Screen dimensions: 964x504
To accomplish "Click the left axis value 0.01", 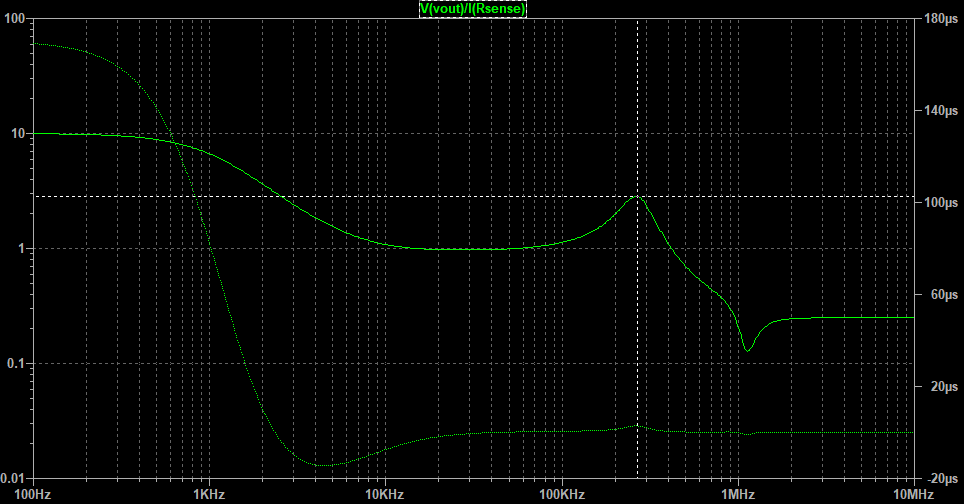I will 13,479.
